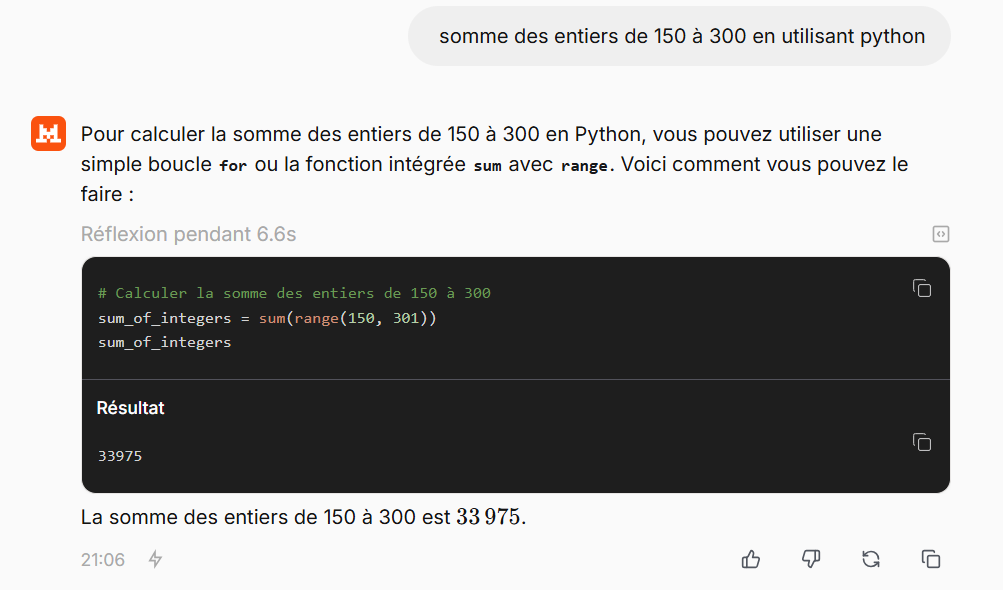Click the inline 'range' code word
The height and width of the screenshot is (590, 1003).
(x=584, y=166)
